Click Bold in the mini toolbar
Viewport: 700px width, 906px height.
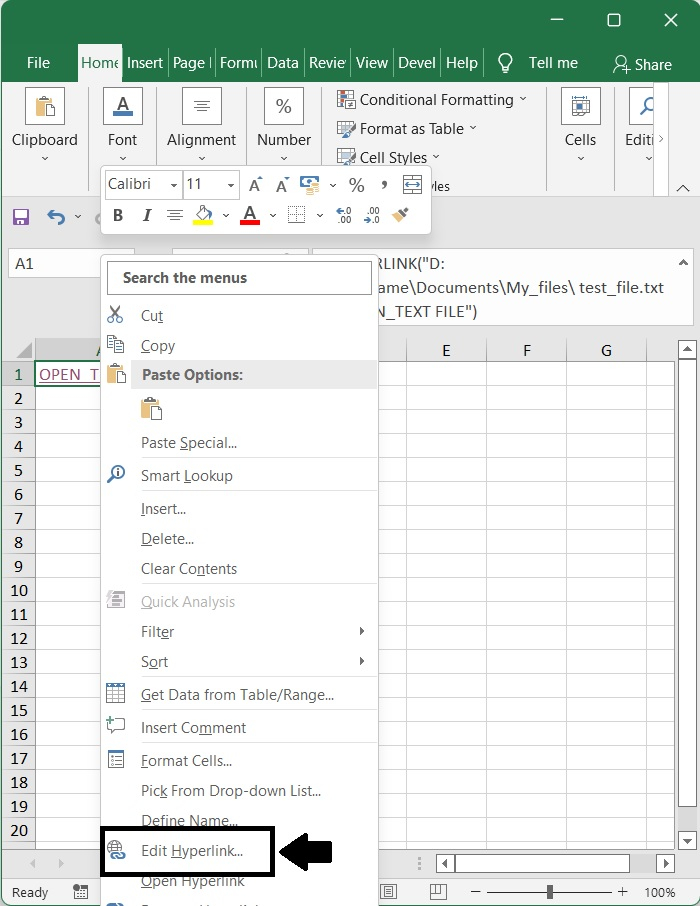click(x=118, y=216)
